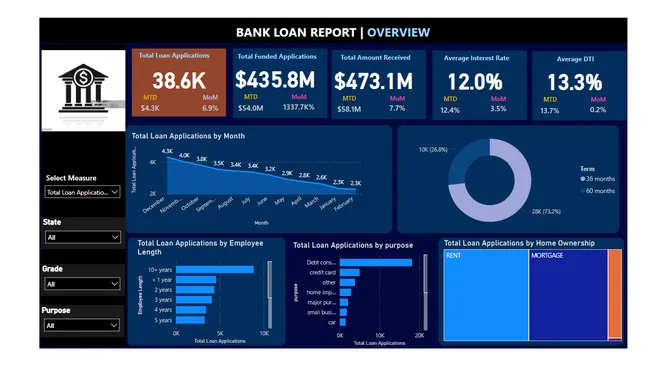The width and height of the screenshot is (650, 373).
Task: Click the 13.7% MTD DTI value
Action: click(550, 111)
